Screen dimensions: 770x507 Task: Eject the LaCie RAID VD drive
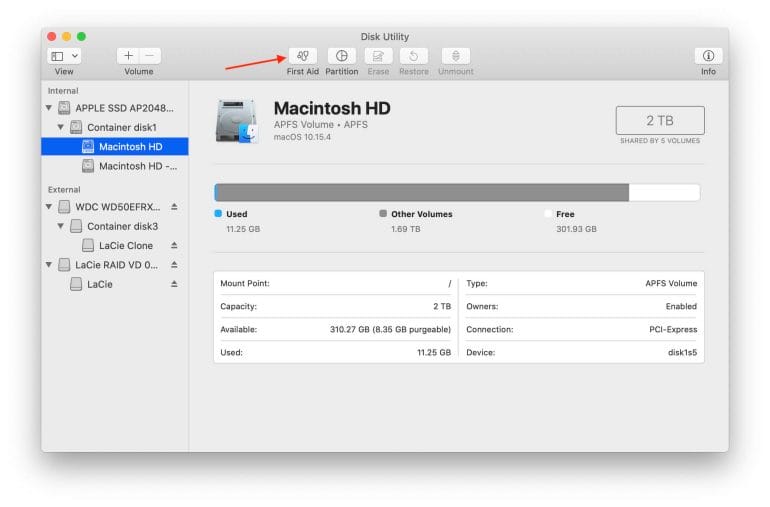(174, 265)
